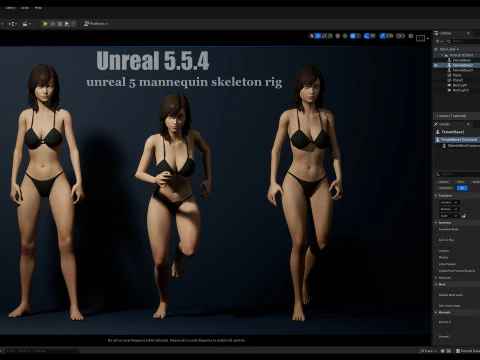Click the stop simulation square button
Image resolution: width=480 pixels, height=360 pixels.
(60, 24)
